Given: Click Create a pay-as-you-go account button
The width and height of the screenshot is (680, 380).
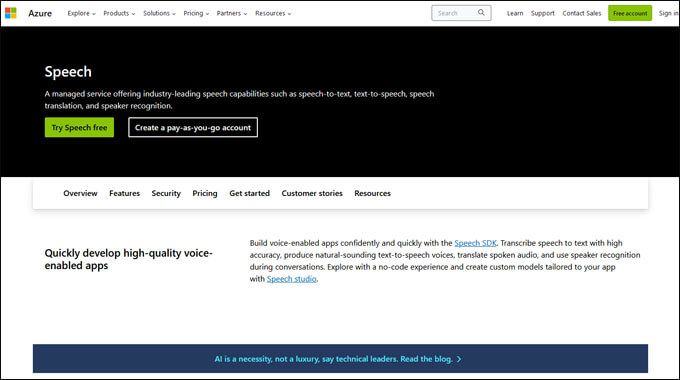Looking at the screenshot, I should pyautogui.click(x=193, y=128).
